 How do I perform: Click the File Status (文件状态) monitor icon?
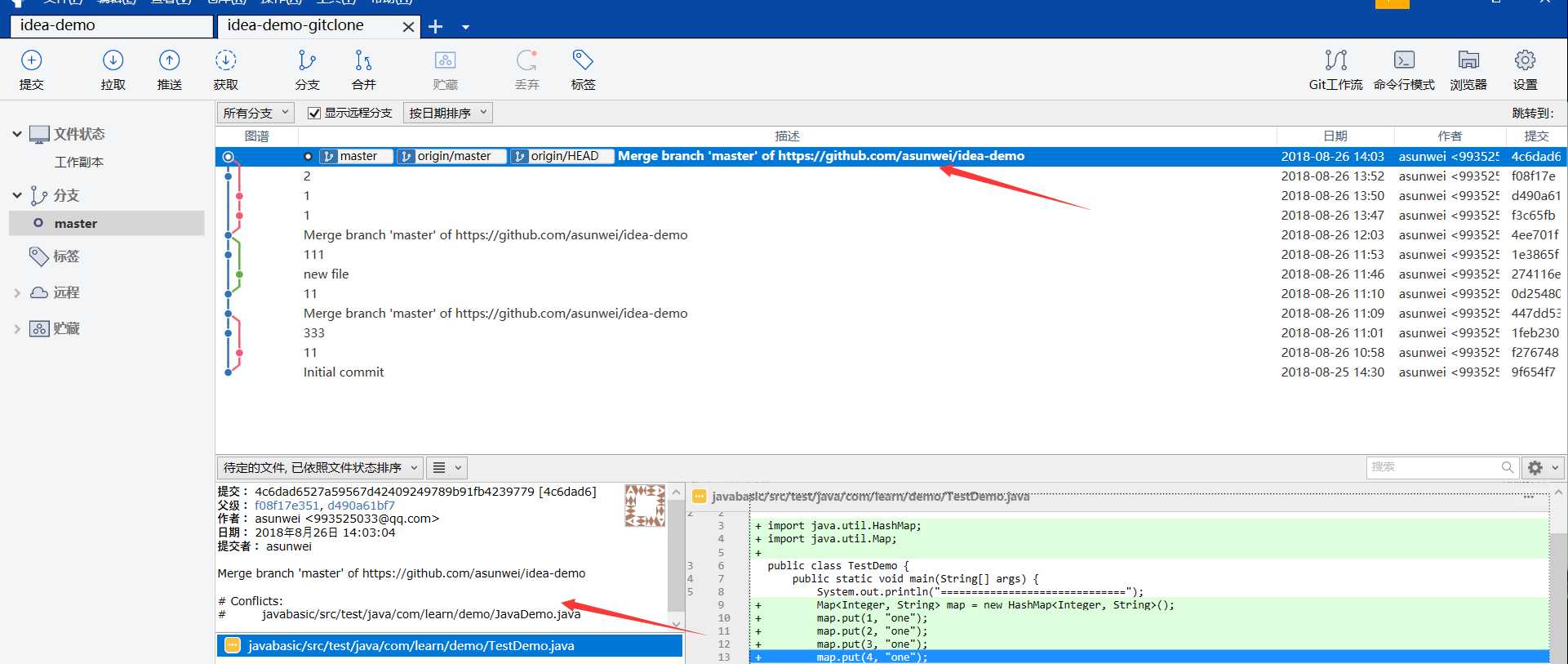point(39,135)
